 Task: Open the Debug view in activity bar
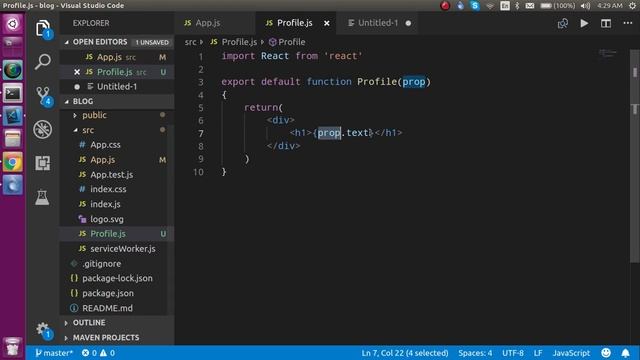[x=43, y=129]
